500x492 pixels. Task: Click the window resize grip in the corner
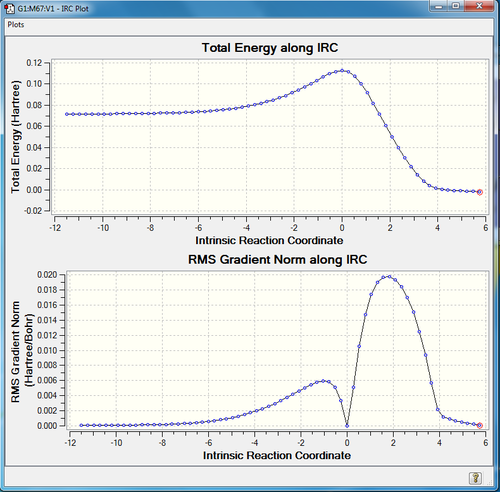tap(490, 482)
